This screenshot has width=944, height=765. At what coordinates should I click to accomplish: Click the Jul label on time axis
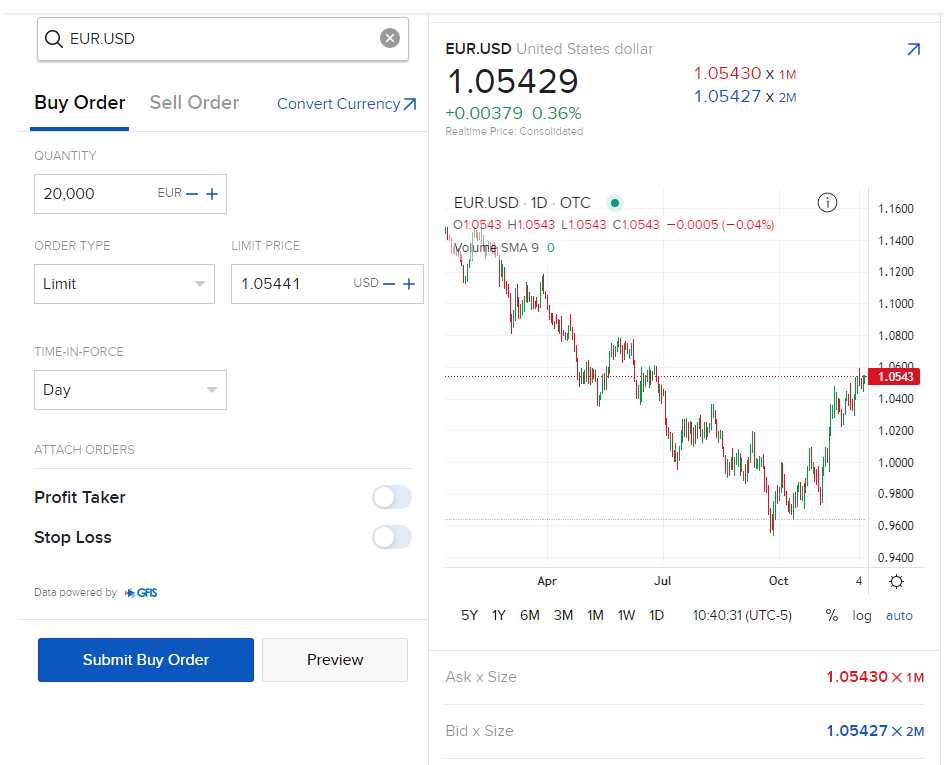662,581
